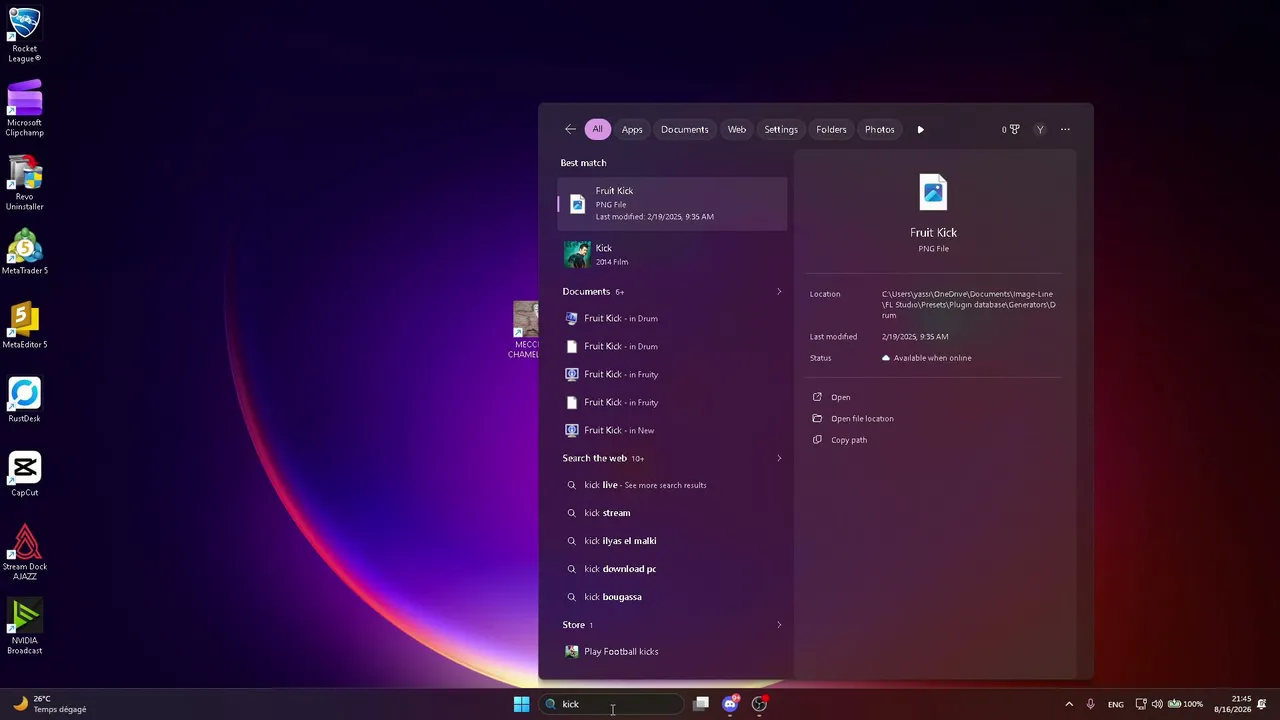Select the RustDesk desktop icon
1280x720 pixels.
pyautogui.click(x=24, y=400)
